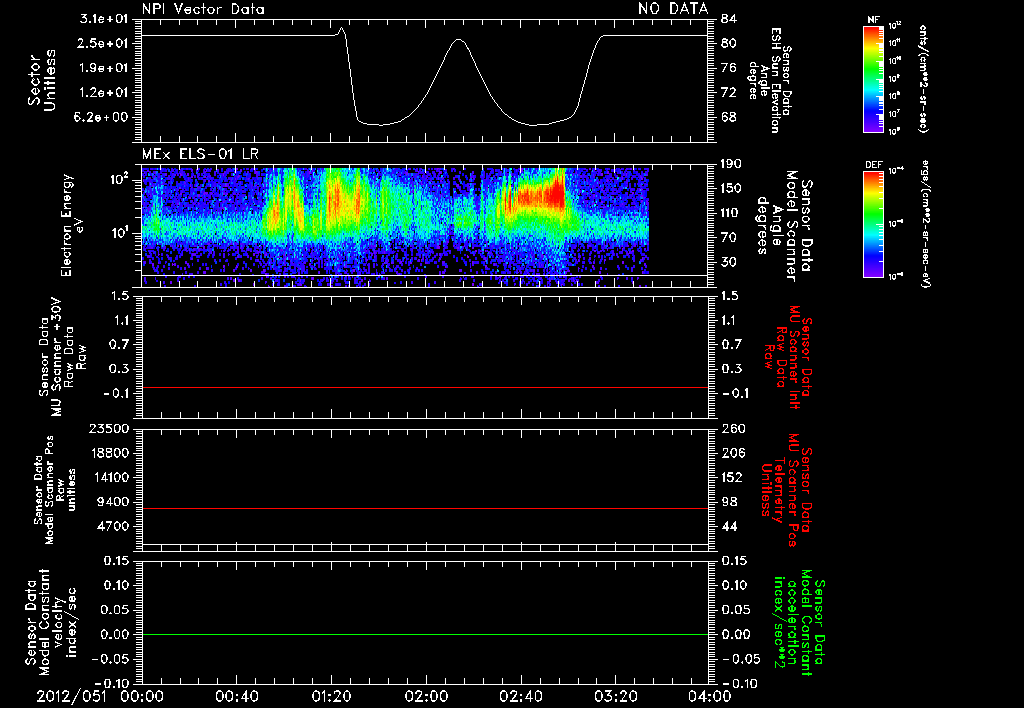Click the '1.9e+01' sector tick label

click(103, 68)
